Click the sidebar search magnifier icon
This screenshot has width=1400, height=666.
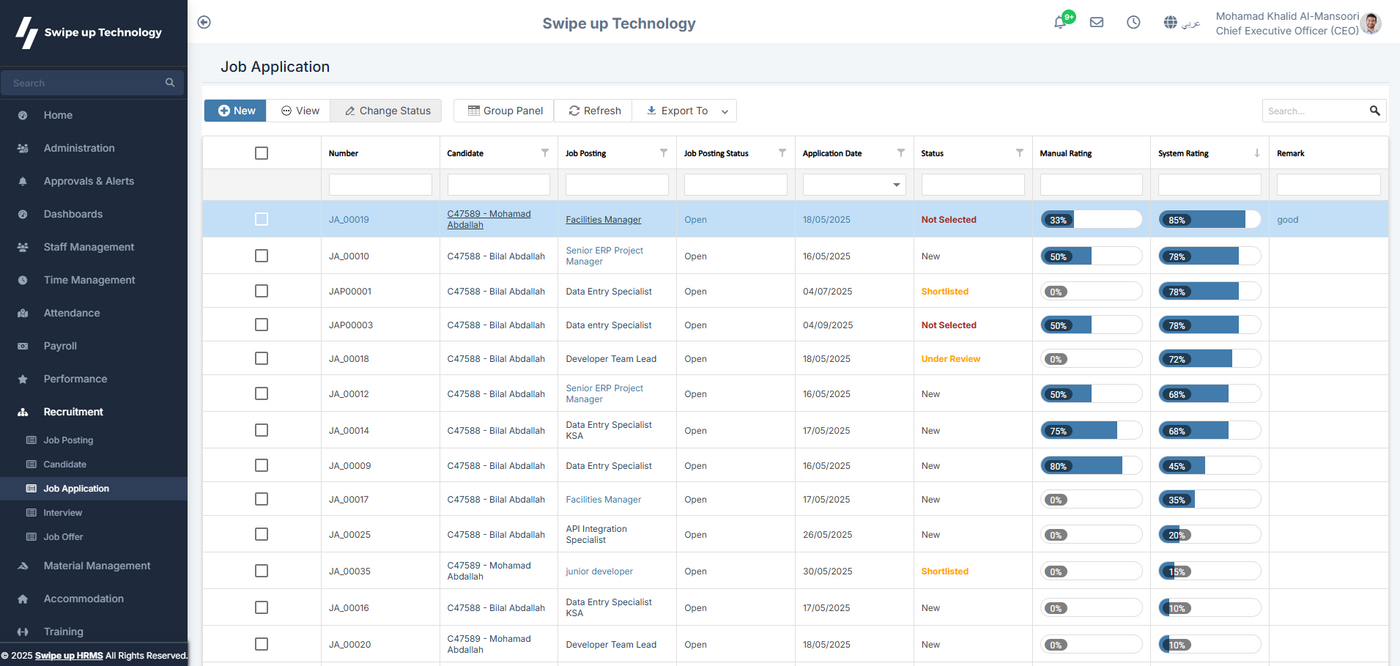click(170, 83)
